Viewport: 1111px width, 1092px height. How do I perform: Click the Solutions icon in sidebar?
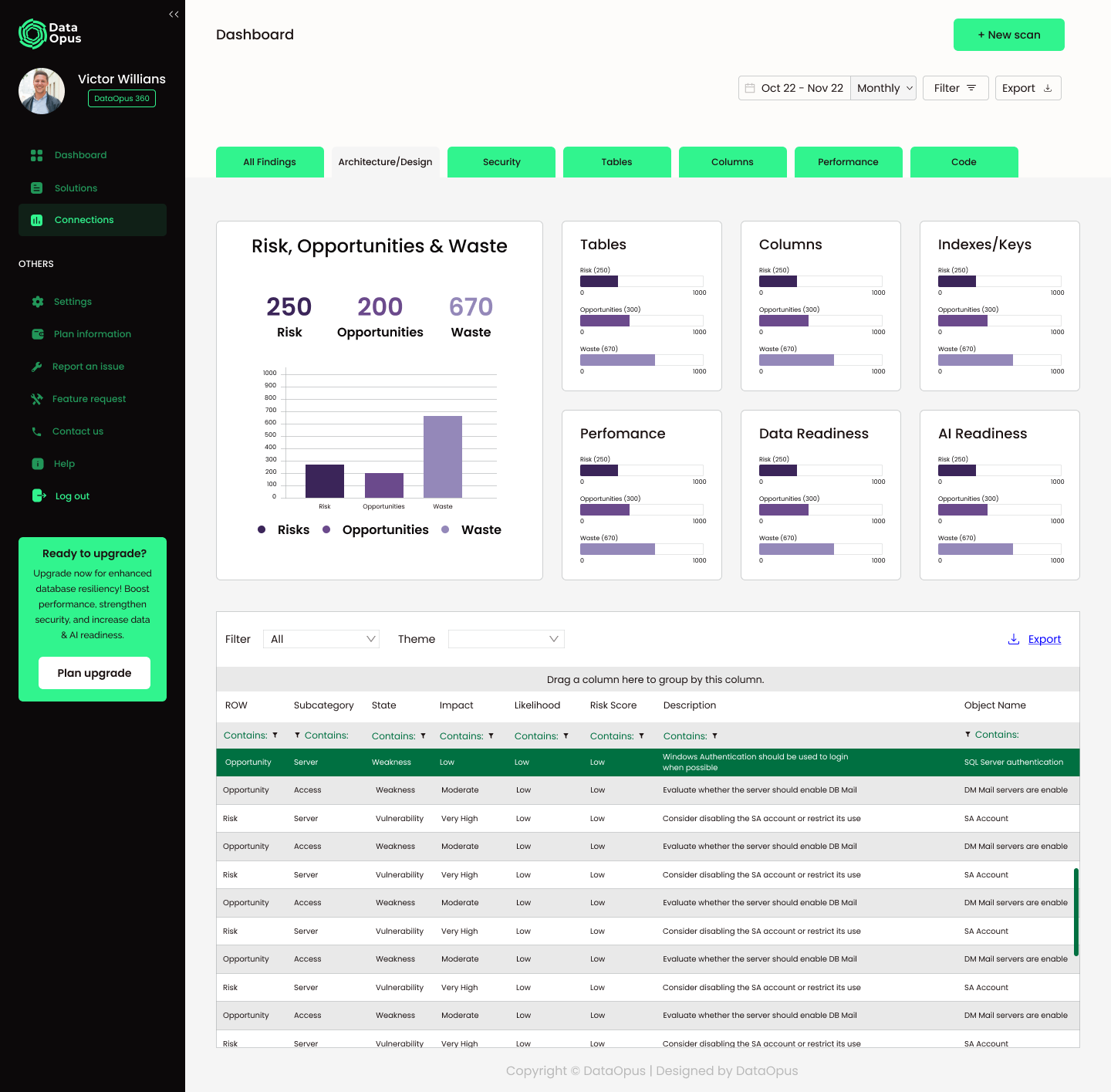click(x=36, y=188)
